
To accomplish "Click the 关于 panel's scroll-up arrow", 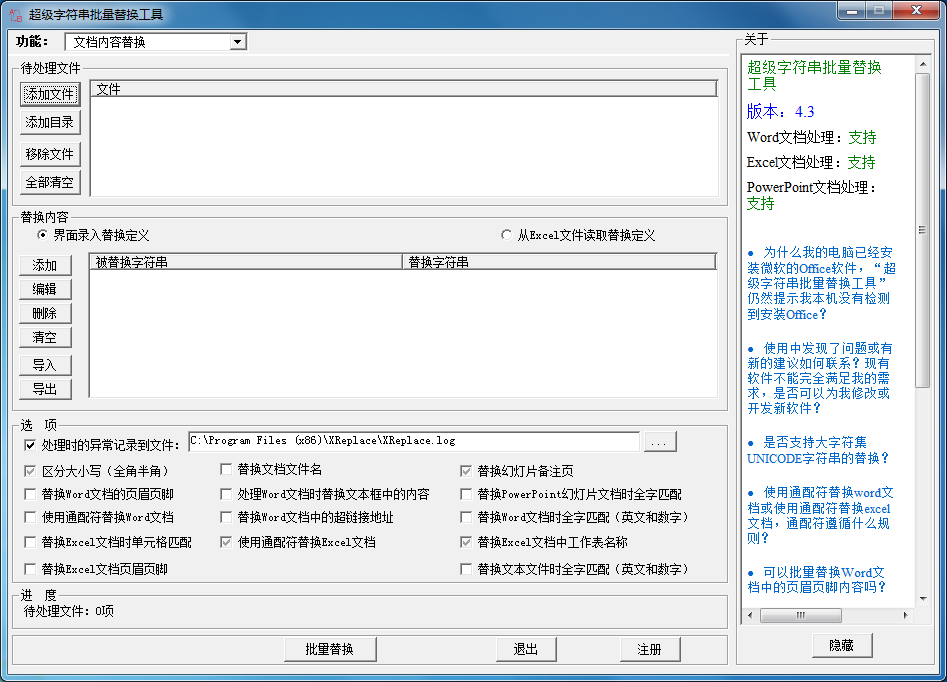I will tap(922, 63).
